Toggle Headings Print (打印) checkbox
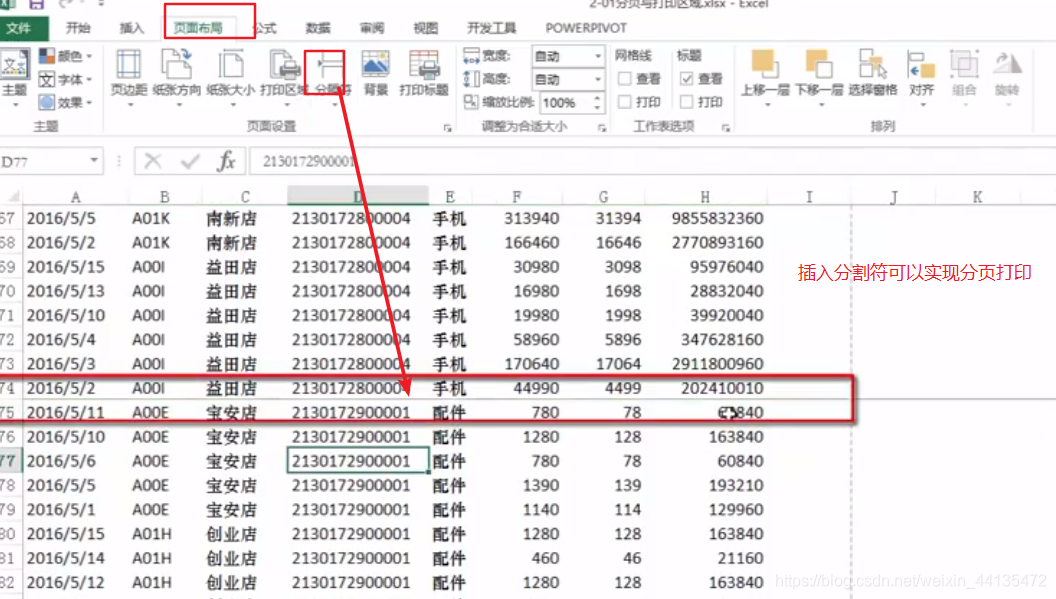This screenshot has width=1056, height=599. click(x=686, y=102)
